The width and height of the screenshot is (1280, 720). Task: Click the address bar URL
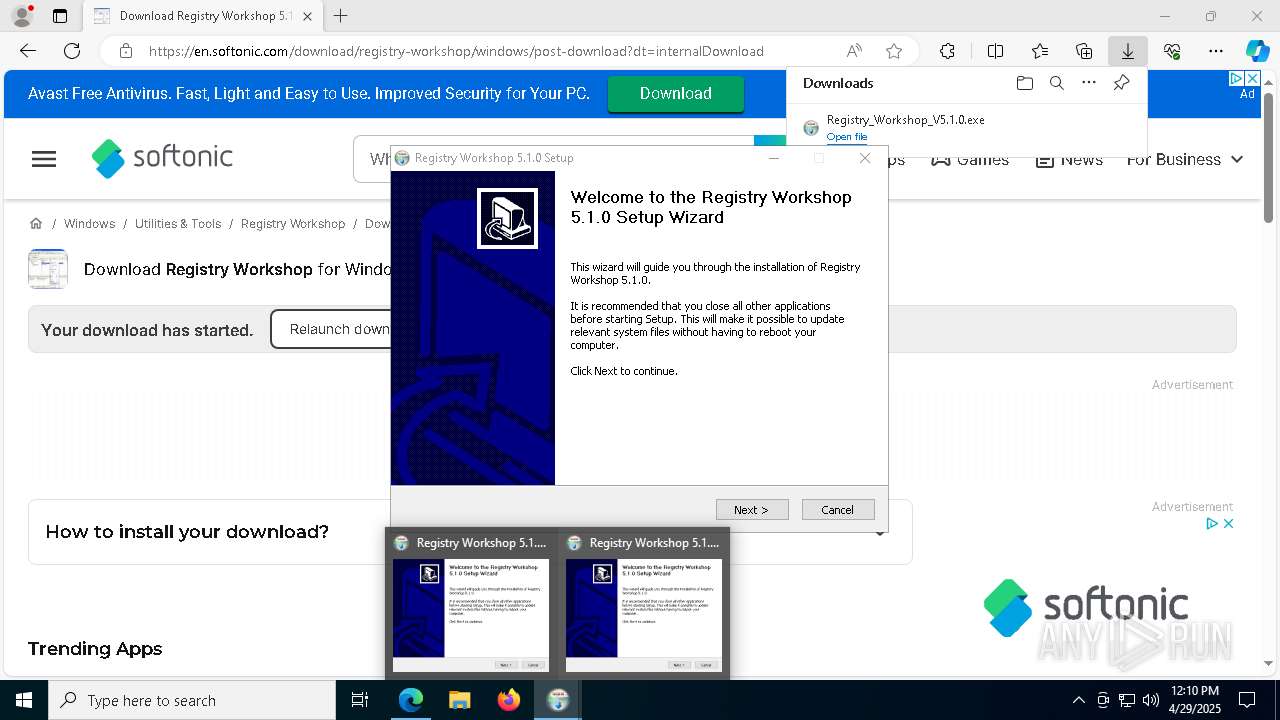point(456,51)
